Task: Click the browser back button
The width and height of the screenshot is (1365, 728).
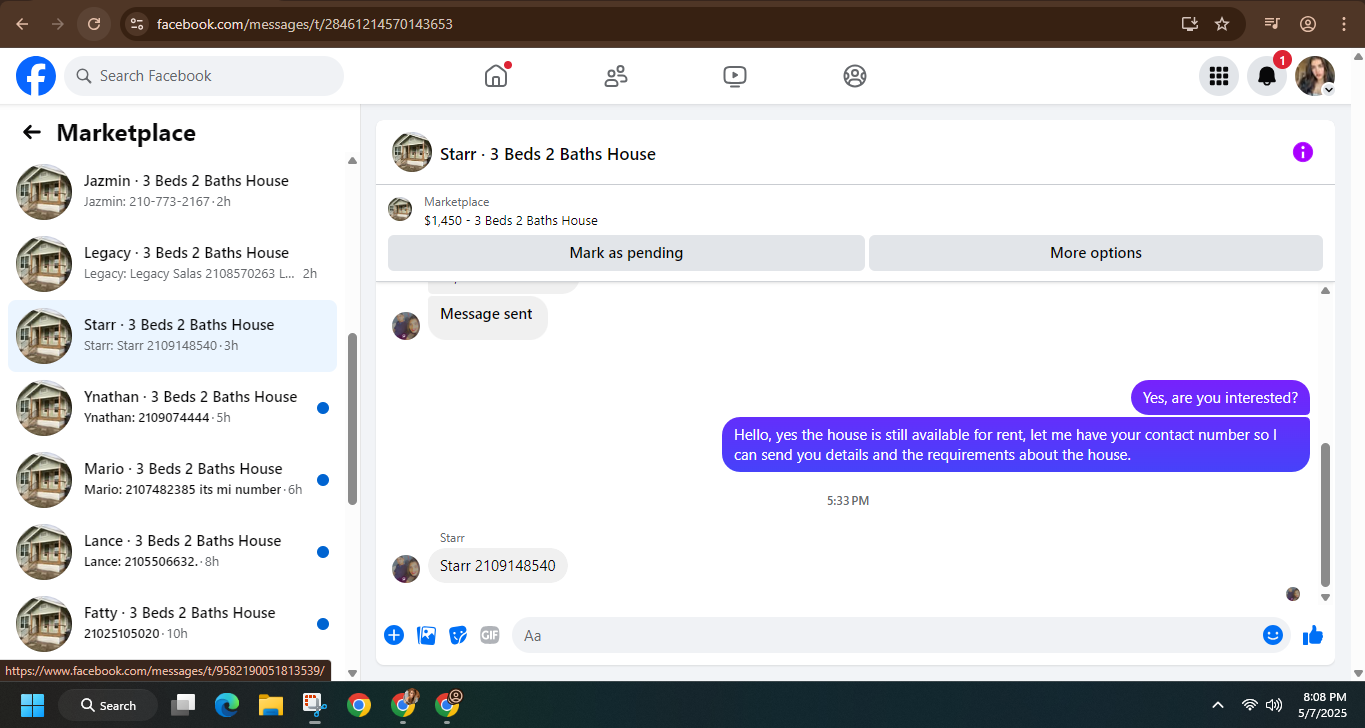Action: pos(22,23)
